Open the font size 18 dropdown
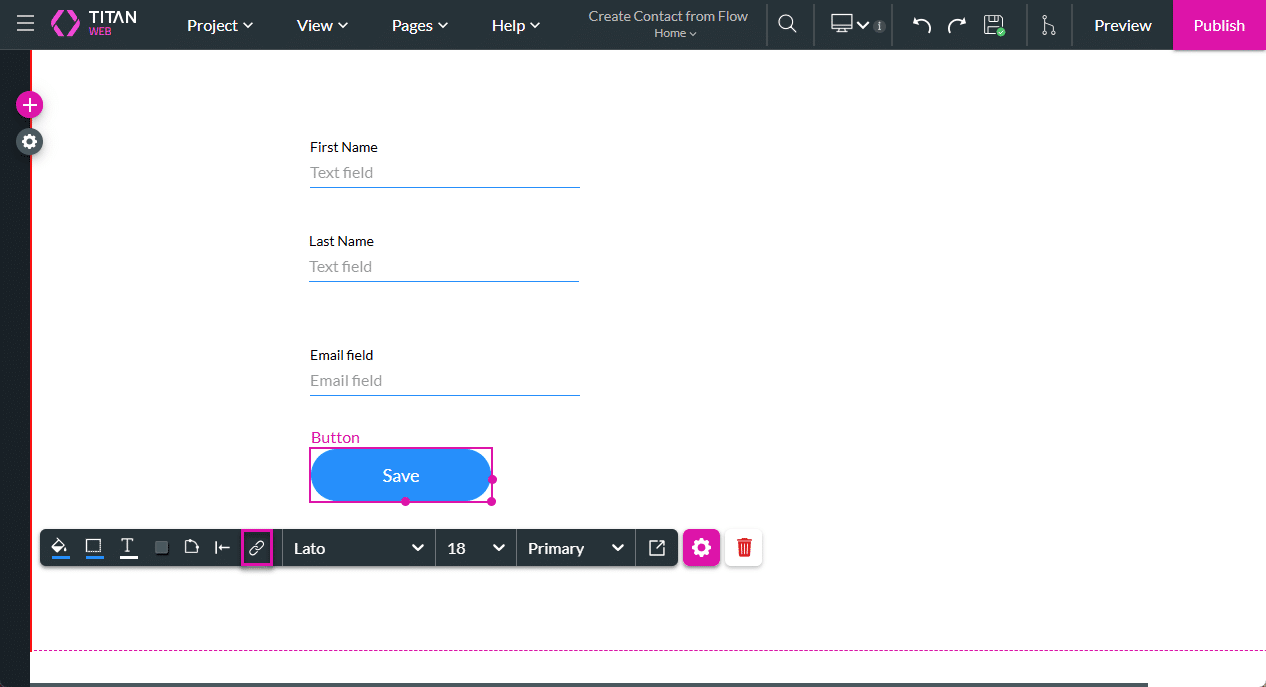1266x687 pixels. point(475,547)
